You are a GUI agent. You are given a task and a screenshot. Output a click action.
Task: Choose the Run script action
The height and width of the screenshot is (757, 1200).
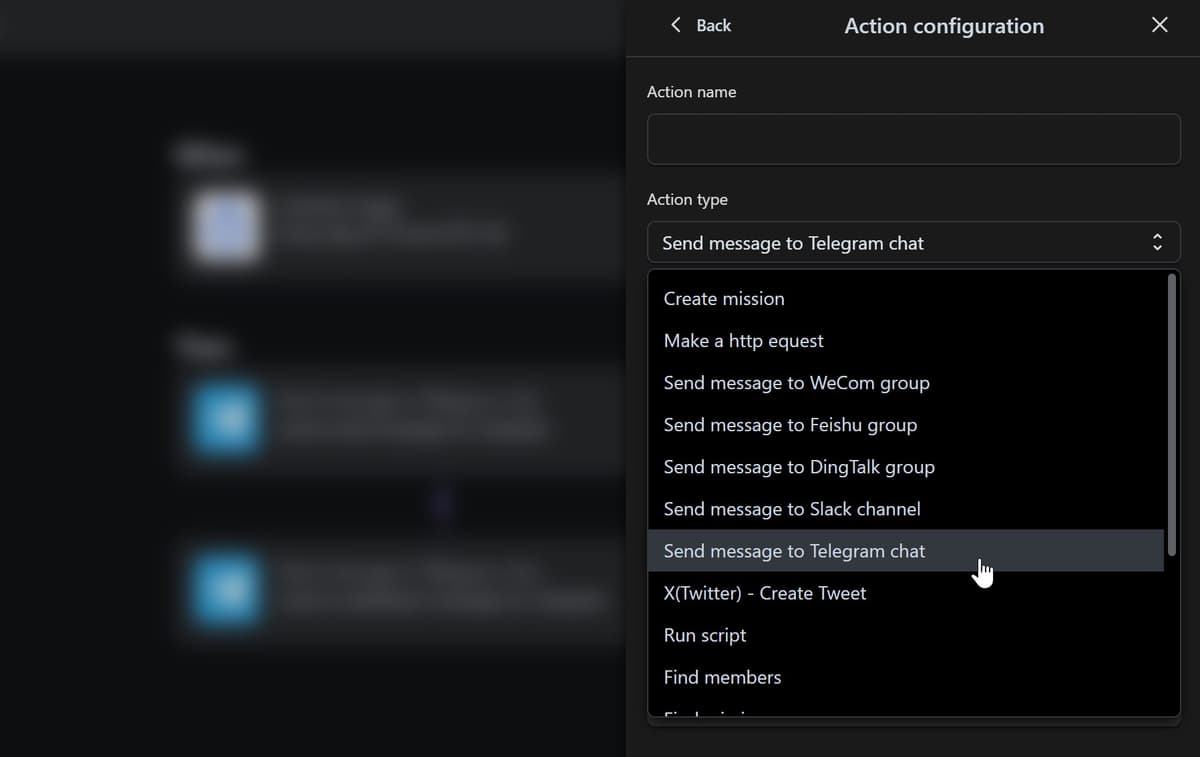click(x=705, y=634)
